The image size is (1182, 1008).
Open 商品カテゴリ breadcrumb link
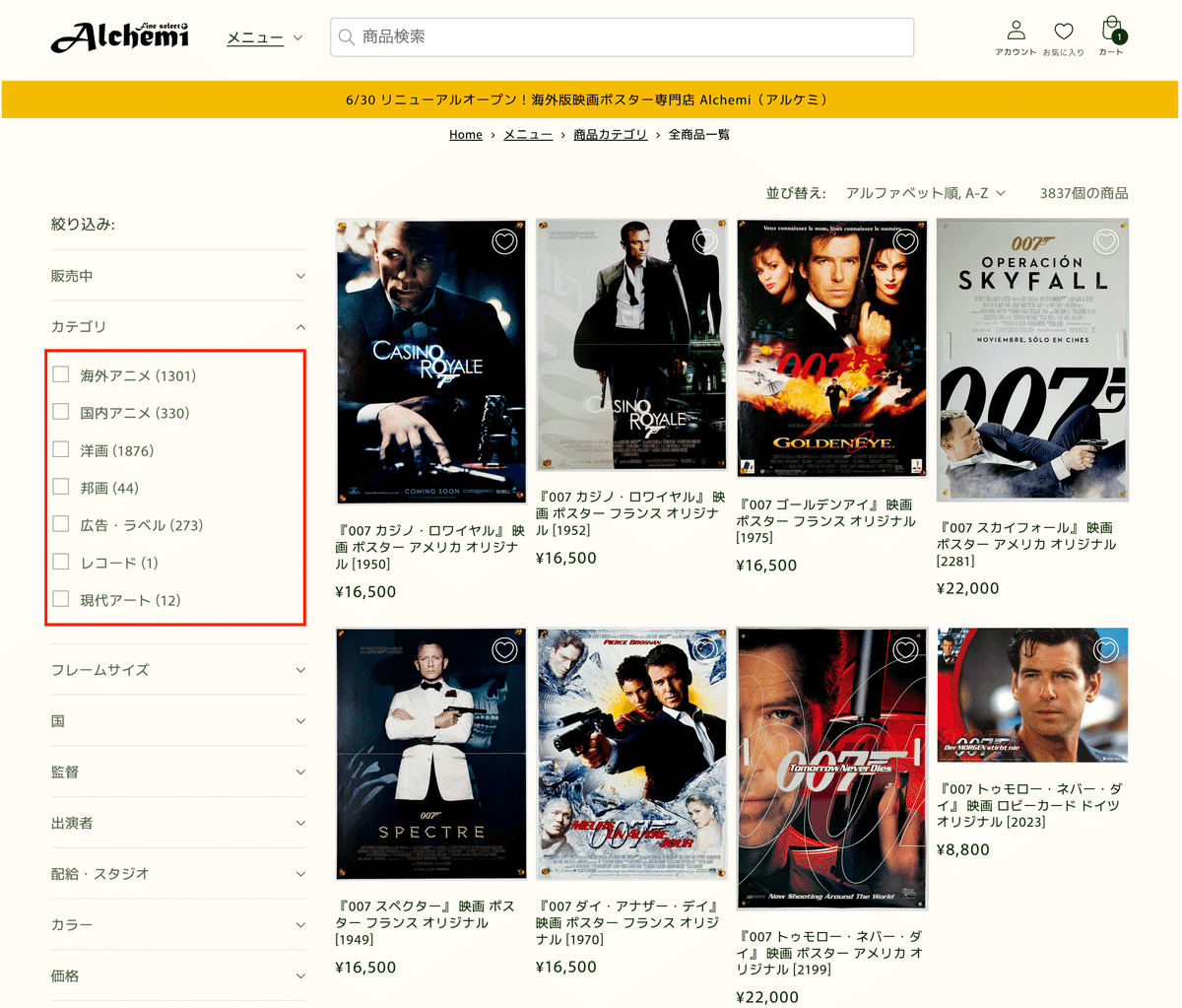611,135
